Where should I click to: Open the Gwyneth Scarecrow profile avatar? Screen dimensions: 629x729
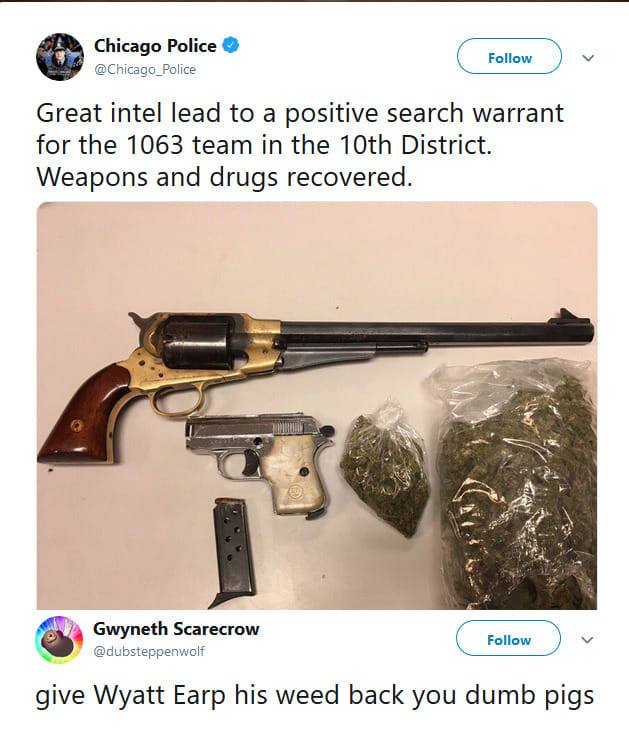click(x=59, y=639)
